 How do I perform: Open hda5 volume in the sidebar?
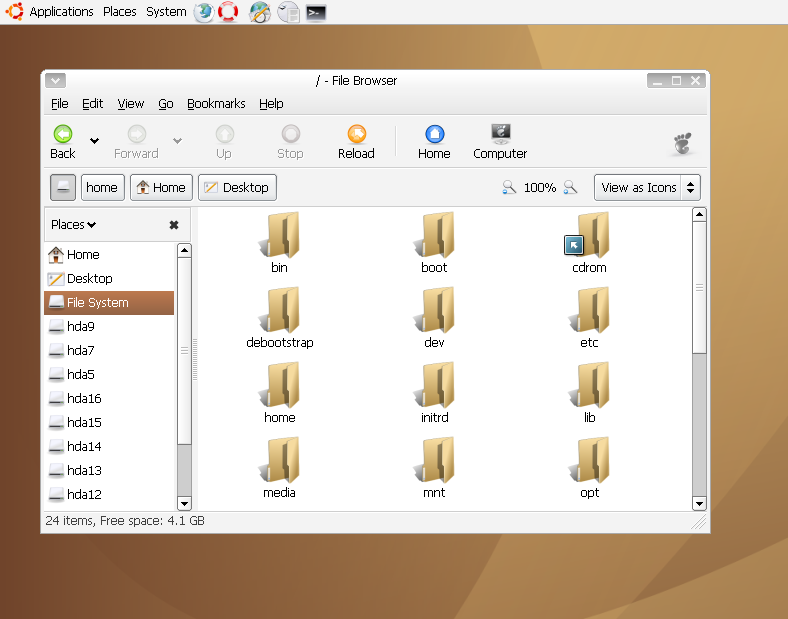coord(109,375)
